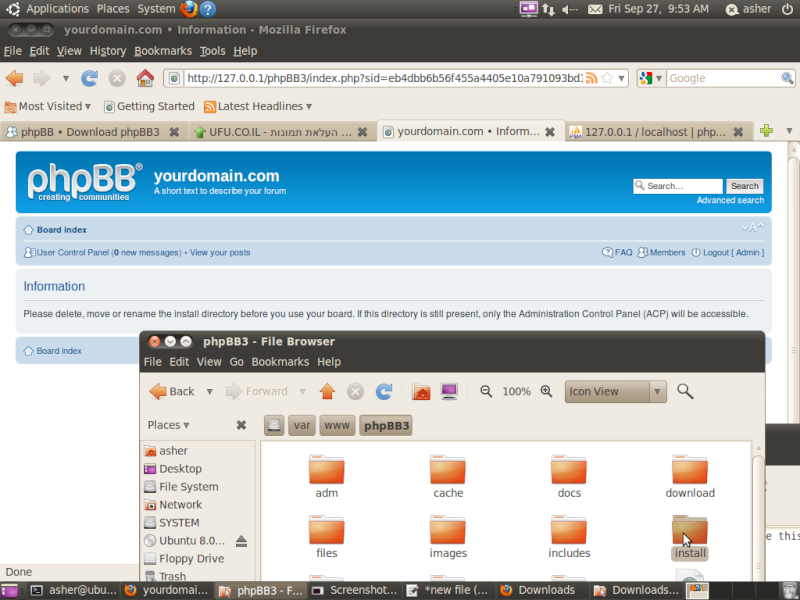Open Advanced search link
800x600 pixels.
tap(730, 201)
